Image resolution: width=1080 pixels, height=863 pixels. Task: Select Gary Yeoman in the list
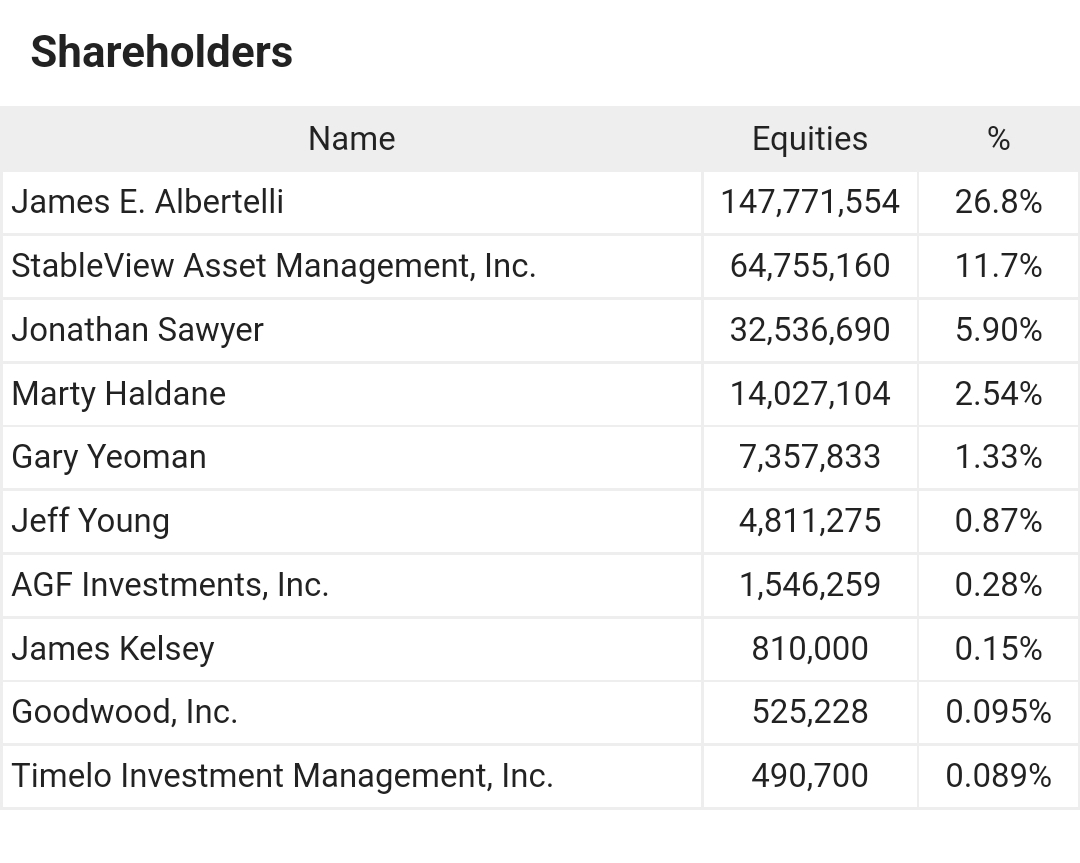(x=109, y=457)
